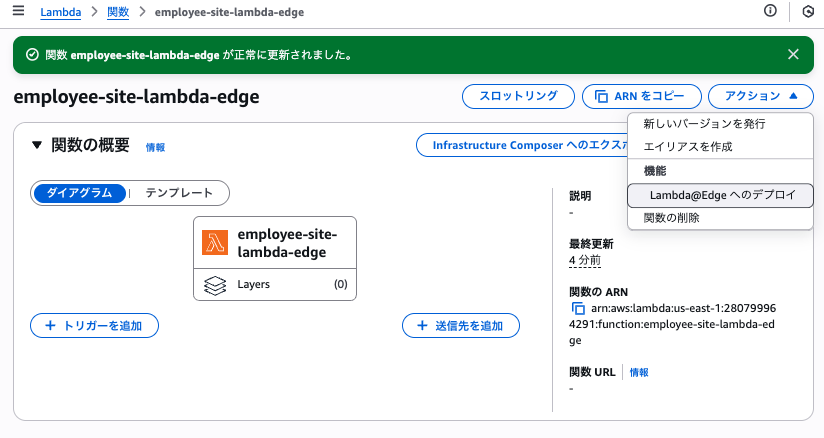824x438 pixels.
Task: Click the function ARN text value
Action: 672,324
